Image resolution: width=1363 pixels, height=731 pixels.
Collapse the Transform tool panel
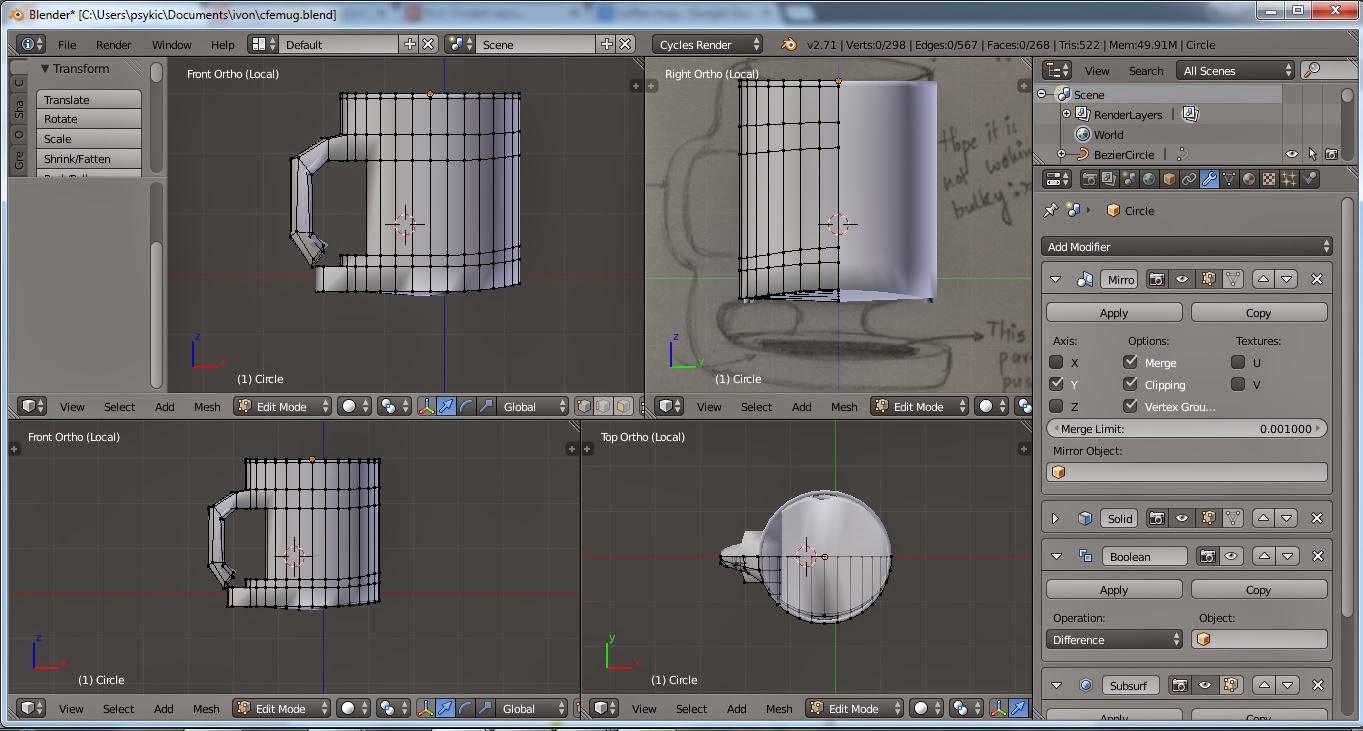pos(45,68)
